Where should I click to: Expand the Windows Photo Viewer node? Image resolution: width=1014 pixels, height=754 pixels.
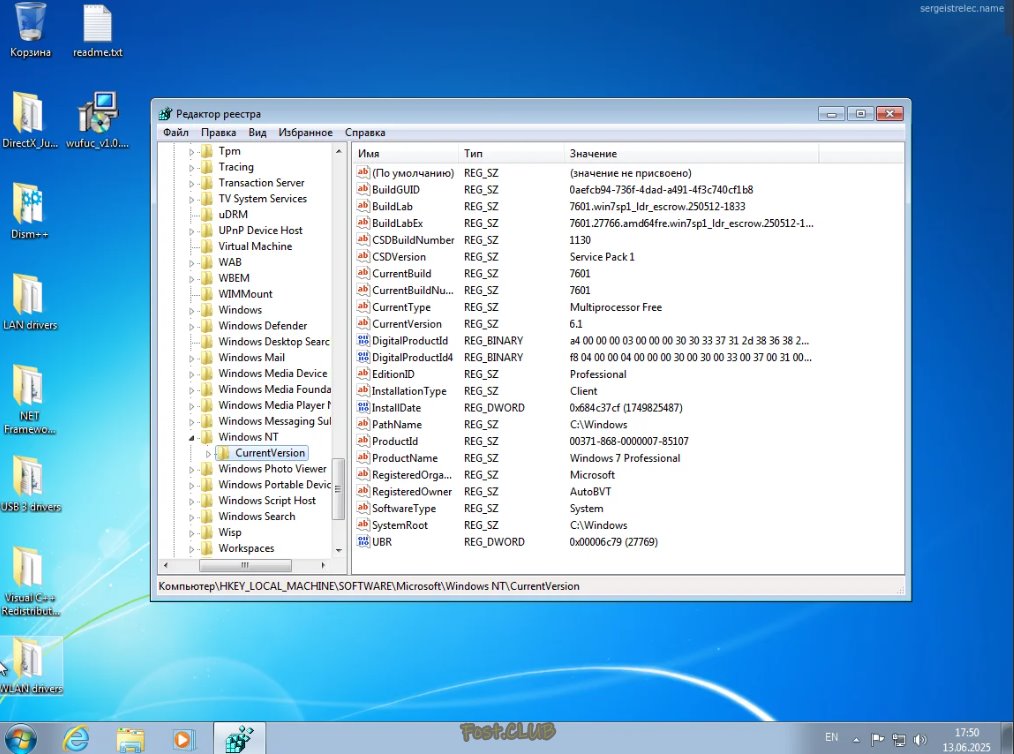coord(191,469)
